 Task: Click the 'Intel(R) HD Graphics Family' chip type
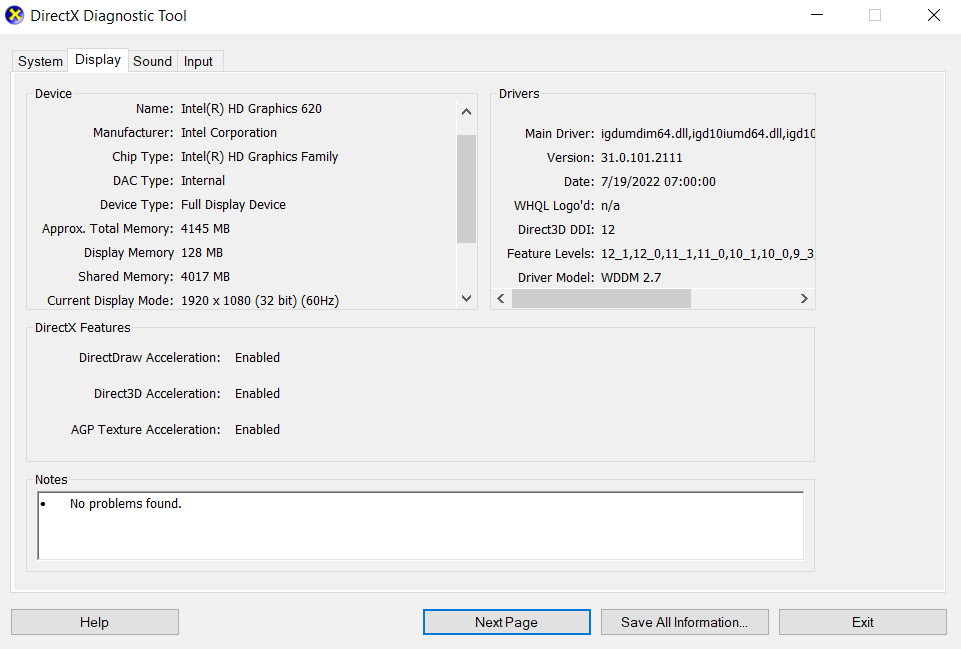[259, 156]
